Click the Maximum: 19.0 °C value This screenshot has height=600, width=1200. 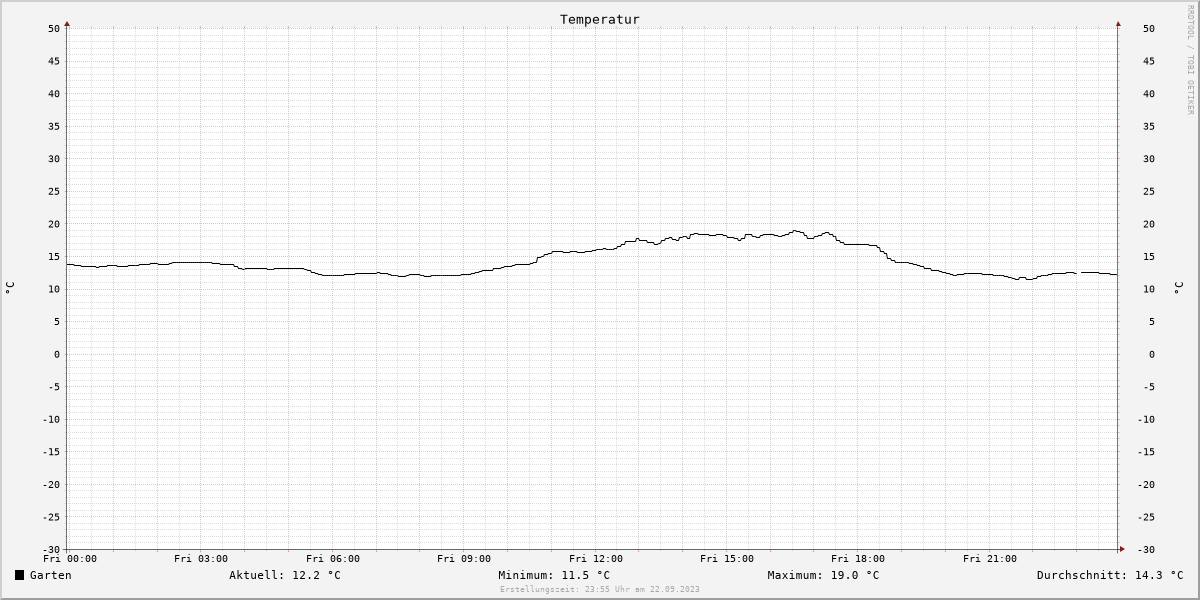pyautogui.click(x=823, y=575)
